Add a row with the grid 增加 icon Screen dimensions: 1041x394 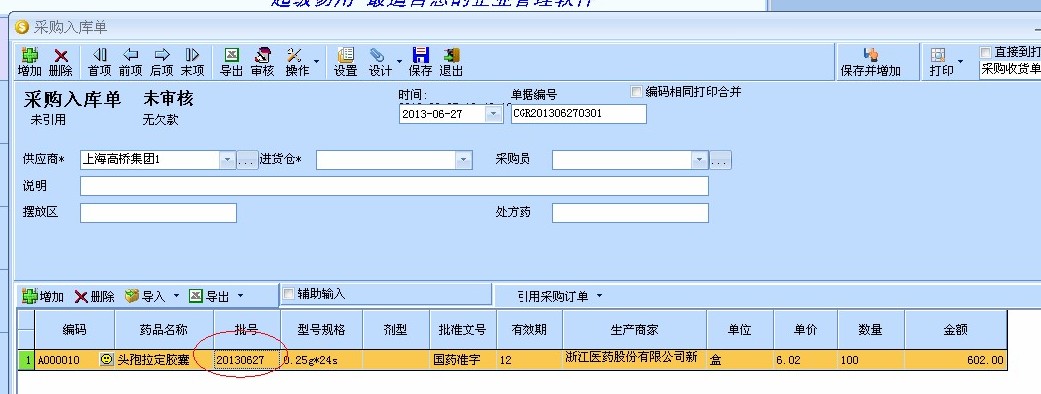30,296
